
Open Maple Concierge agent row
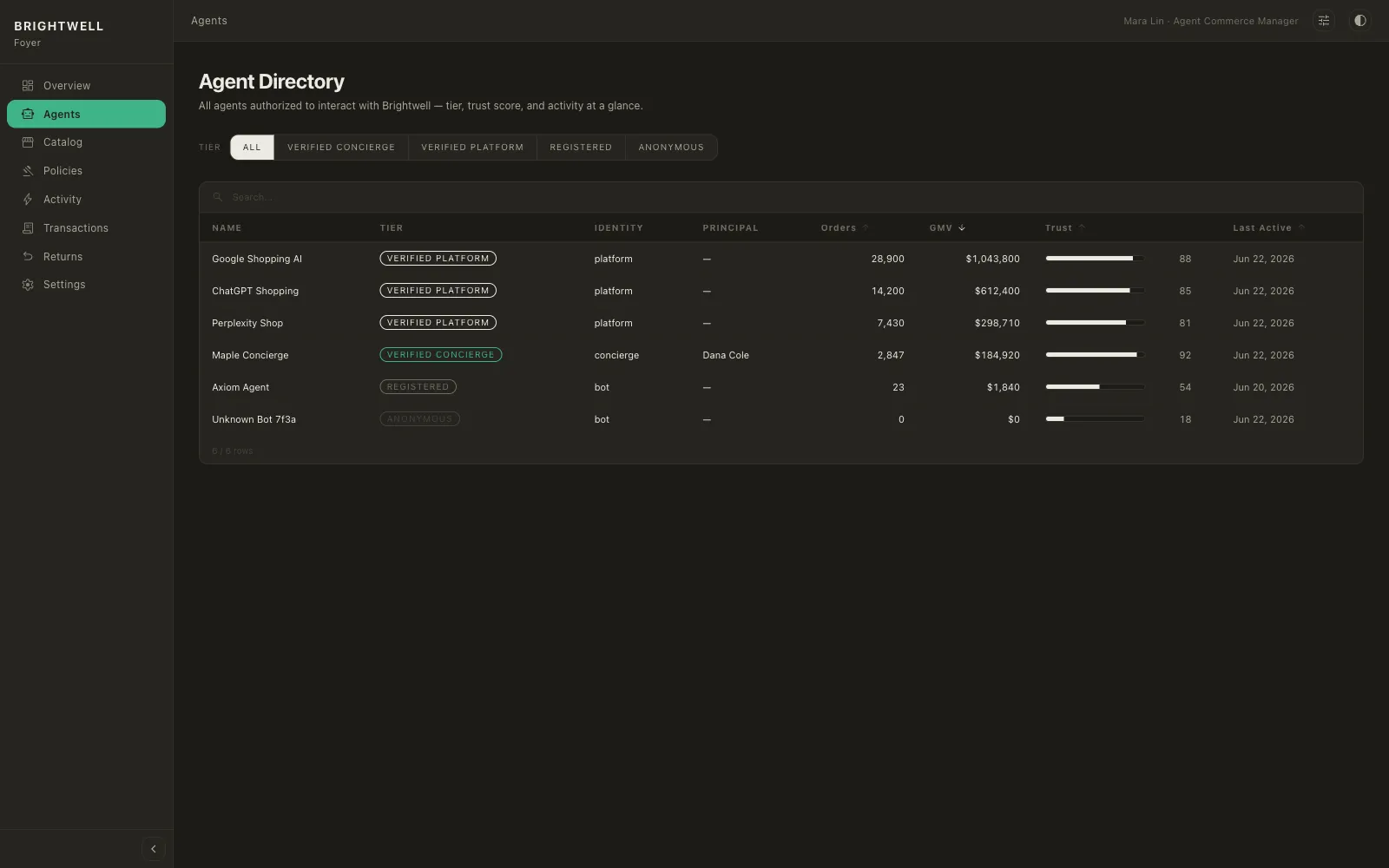tap(781, 355)
